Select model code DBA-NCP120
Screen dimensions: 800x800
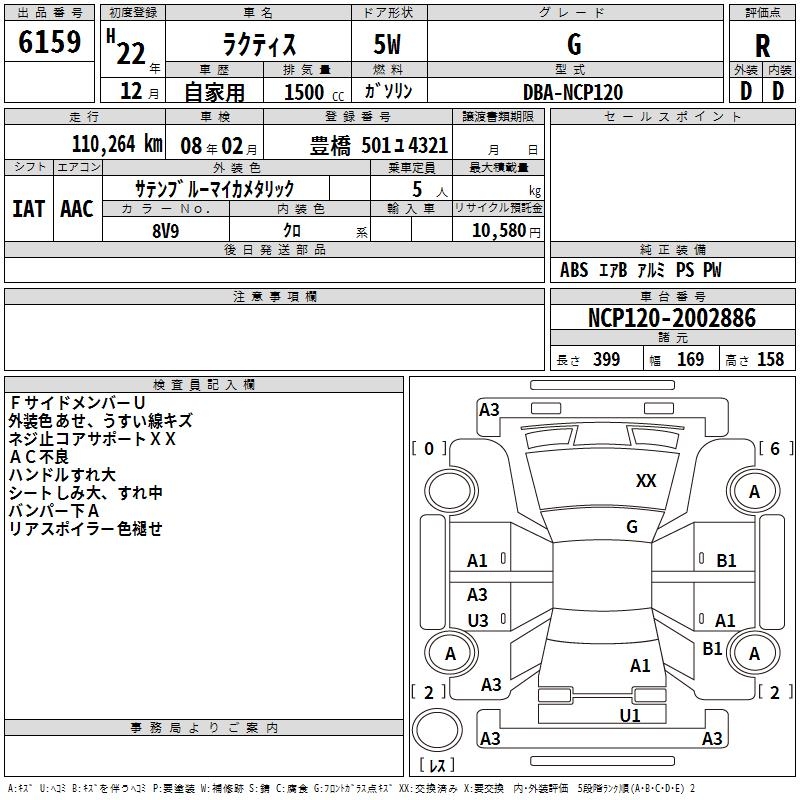573,92
